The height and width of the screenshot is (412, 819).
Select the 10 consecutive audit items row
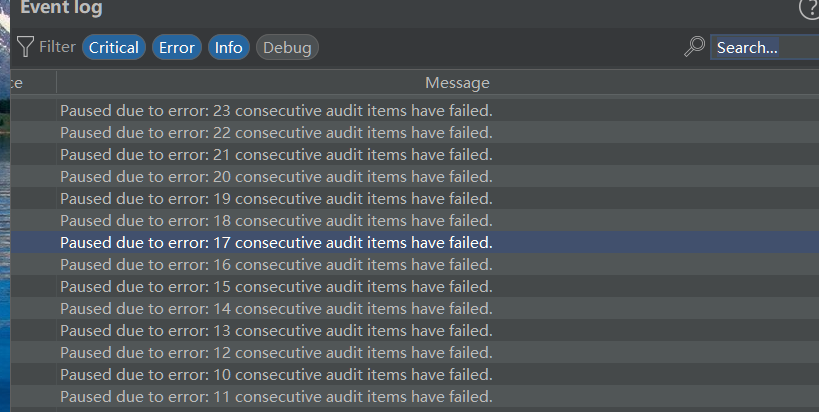(276, 374)
